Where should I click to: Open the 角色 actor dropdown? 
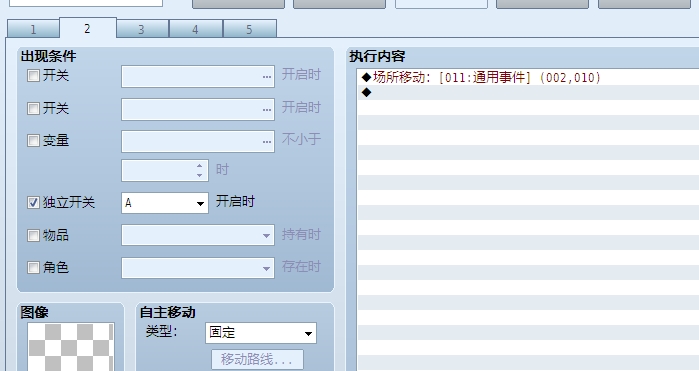[198, 268]
